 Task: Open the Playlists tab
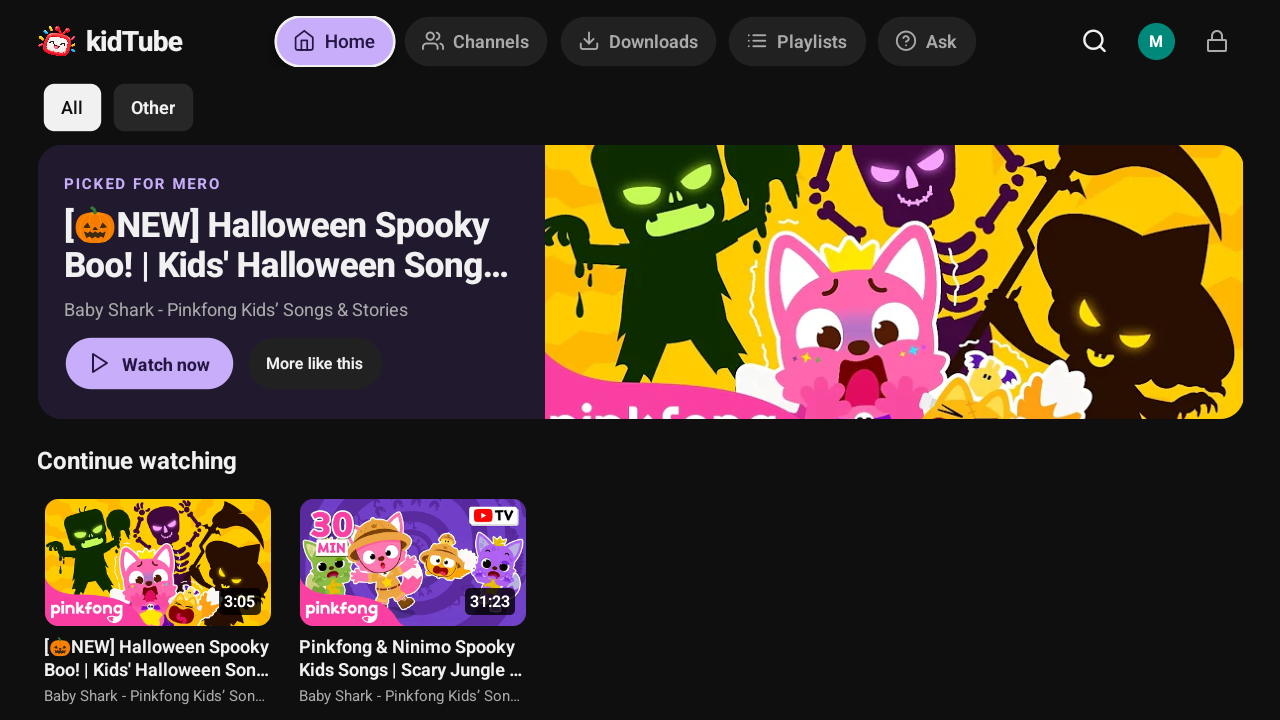tap(797, 42)
